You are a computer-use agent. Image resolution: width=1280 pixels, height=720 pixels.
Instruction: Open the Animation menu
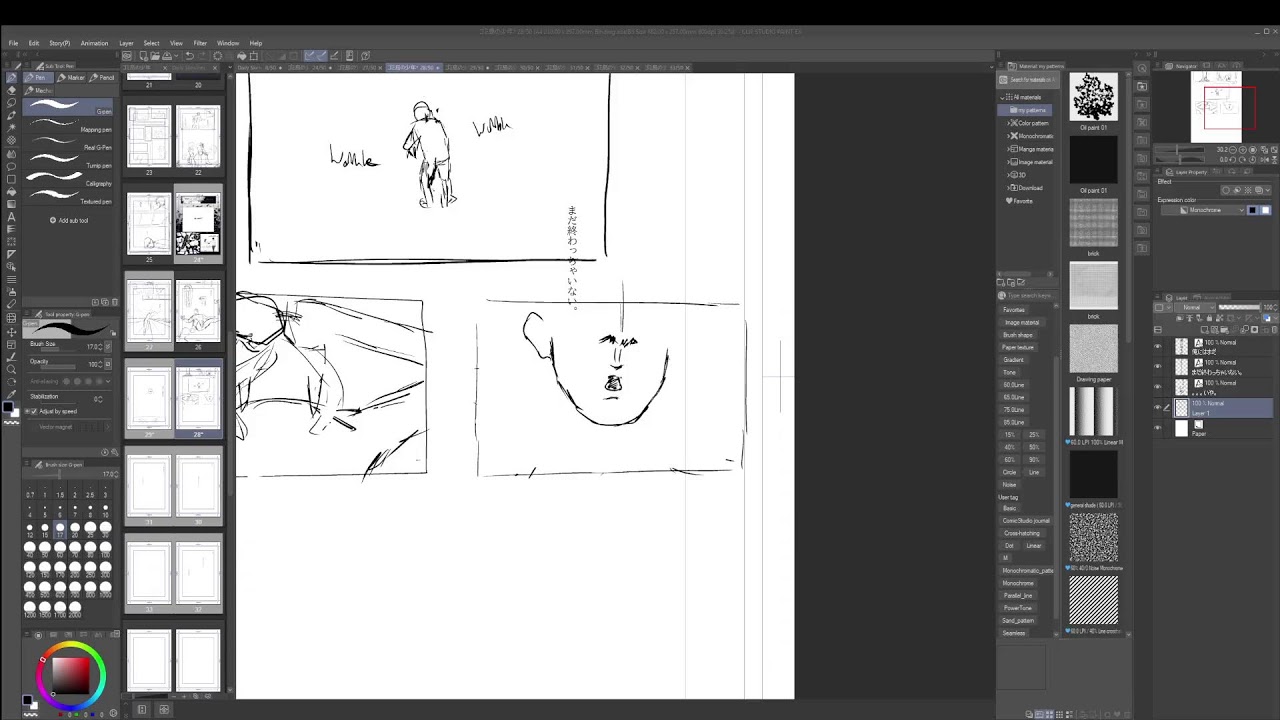[94, 43]
